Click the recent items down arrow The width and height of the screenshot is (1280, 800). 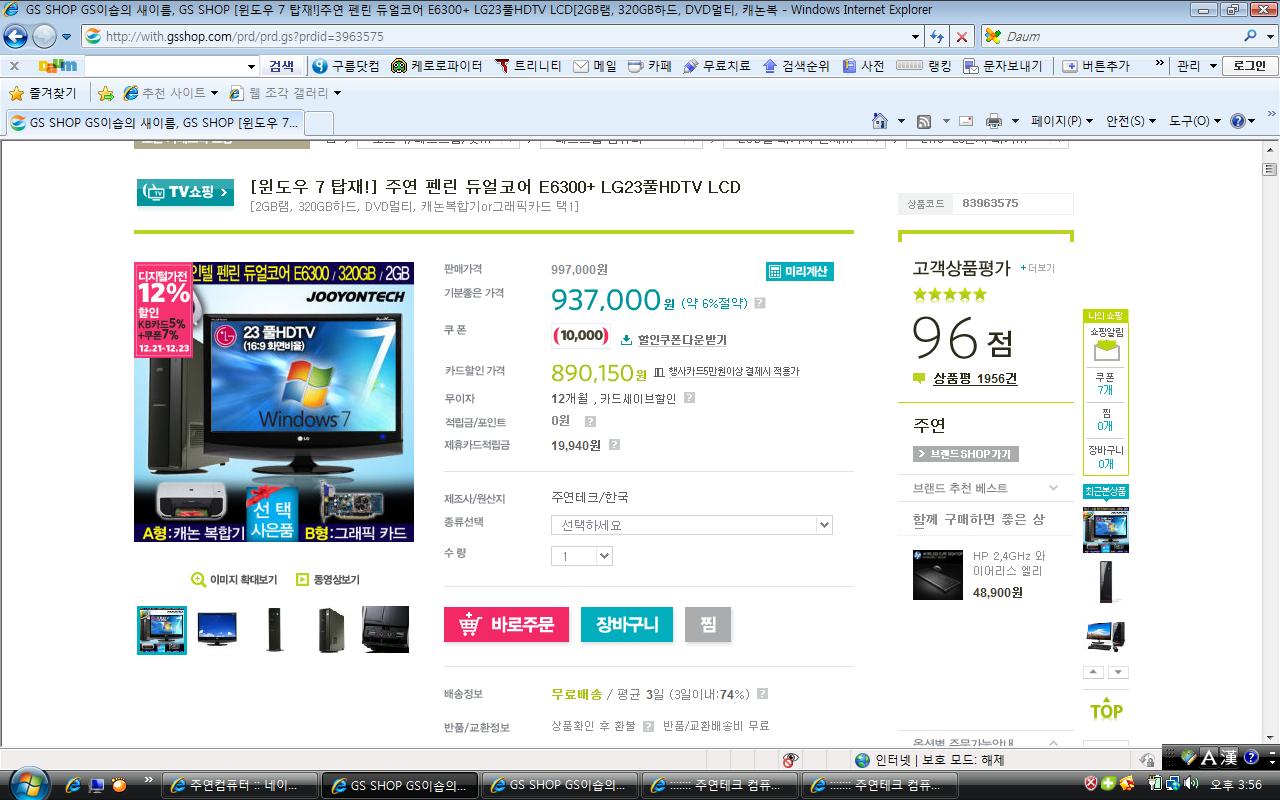coord(1118,672)
